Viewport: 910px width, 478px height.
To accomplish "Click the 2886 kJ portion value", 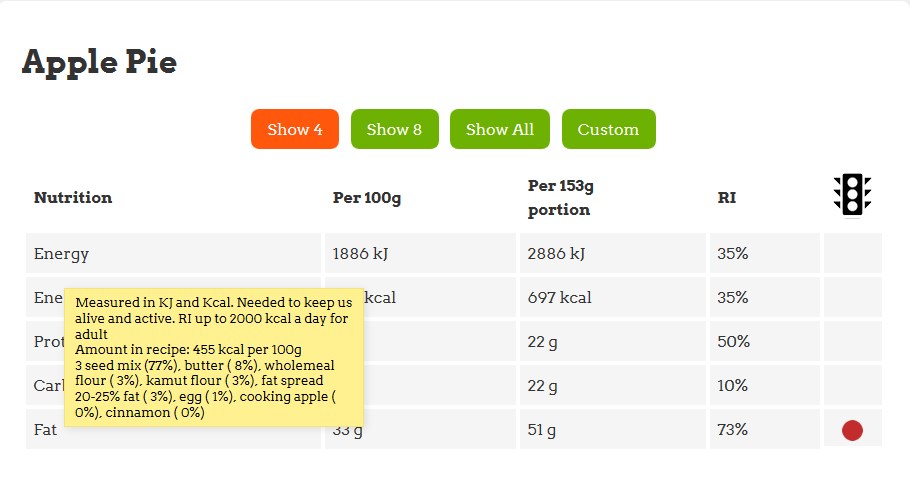I will [x=557, y=254].
